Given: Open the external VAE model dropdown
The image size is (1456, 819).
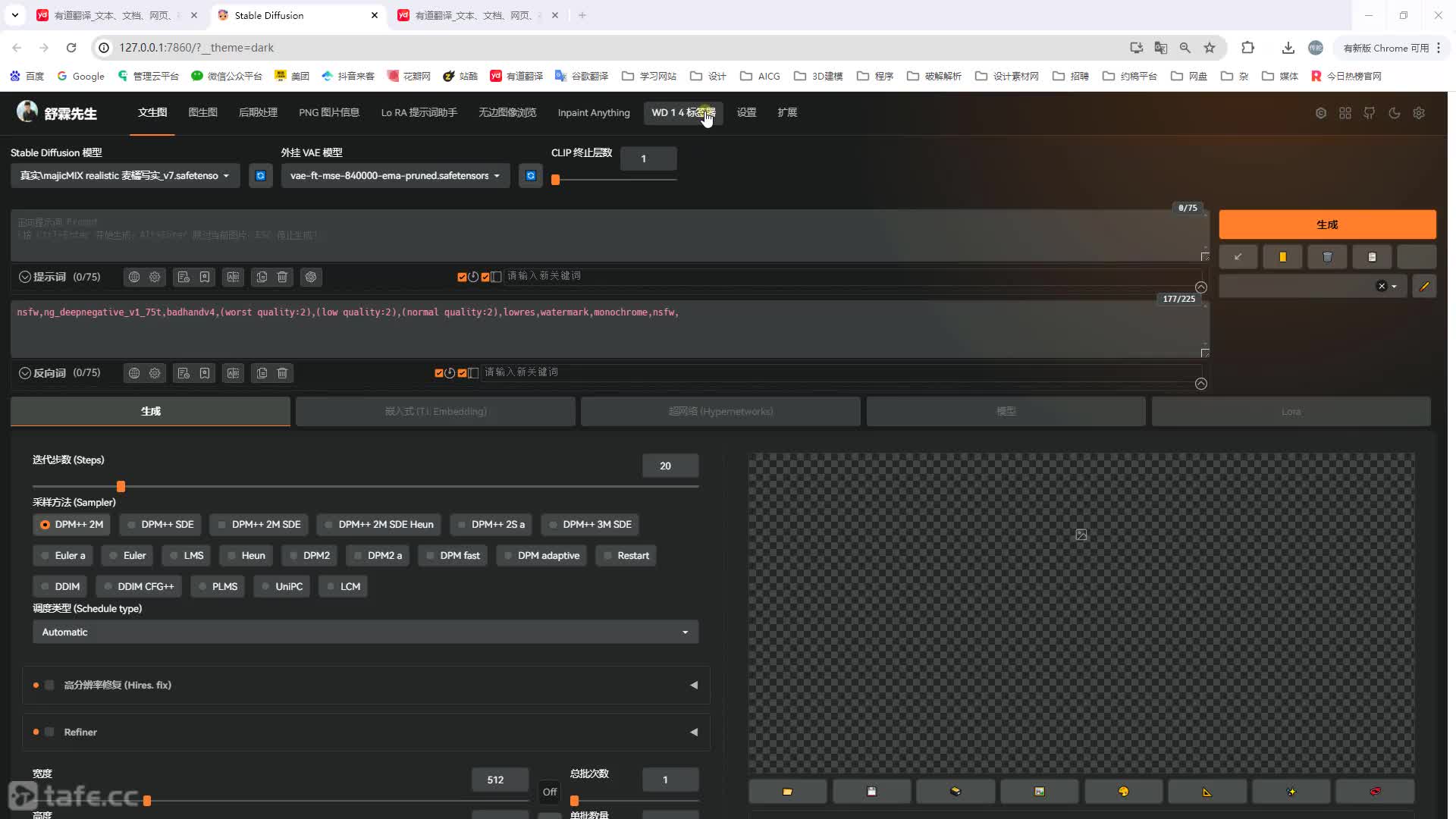Looking at the screenshot, I should [395, 176].
